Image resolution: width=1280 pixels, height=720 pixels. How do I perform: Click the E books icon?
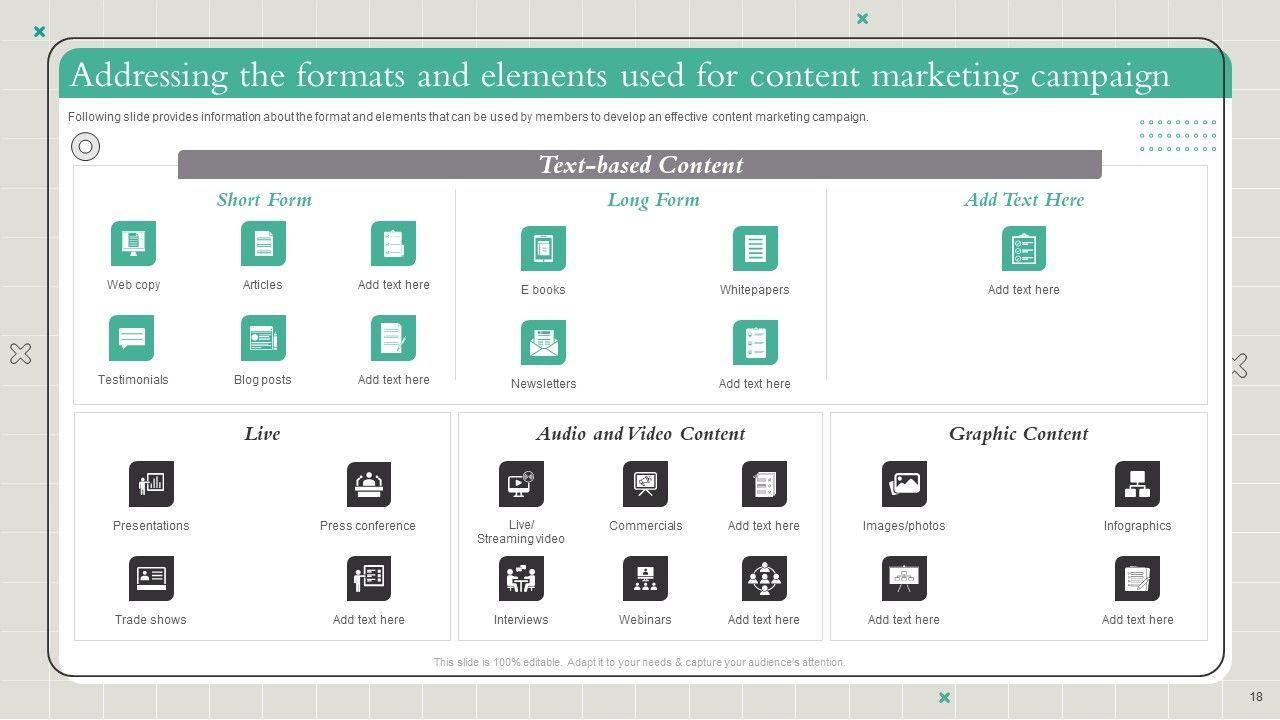543,248
